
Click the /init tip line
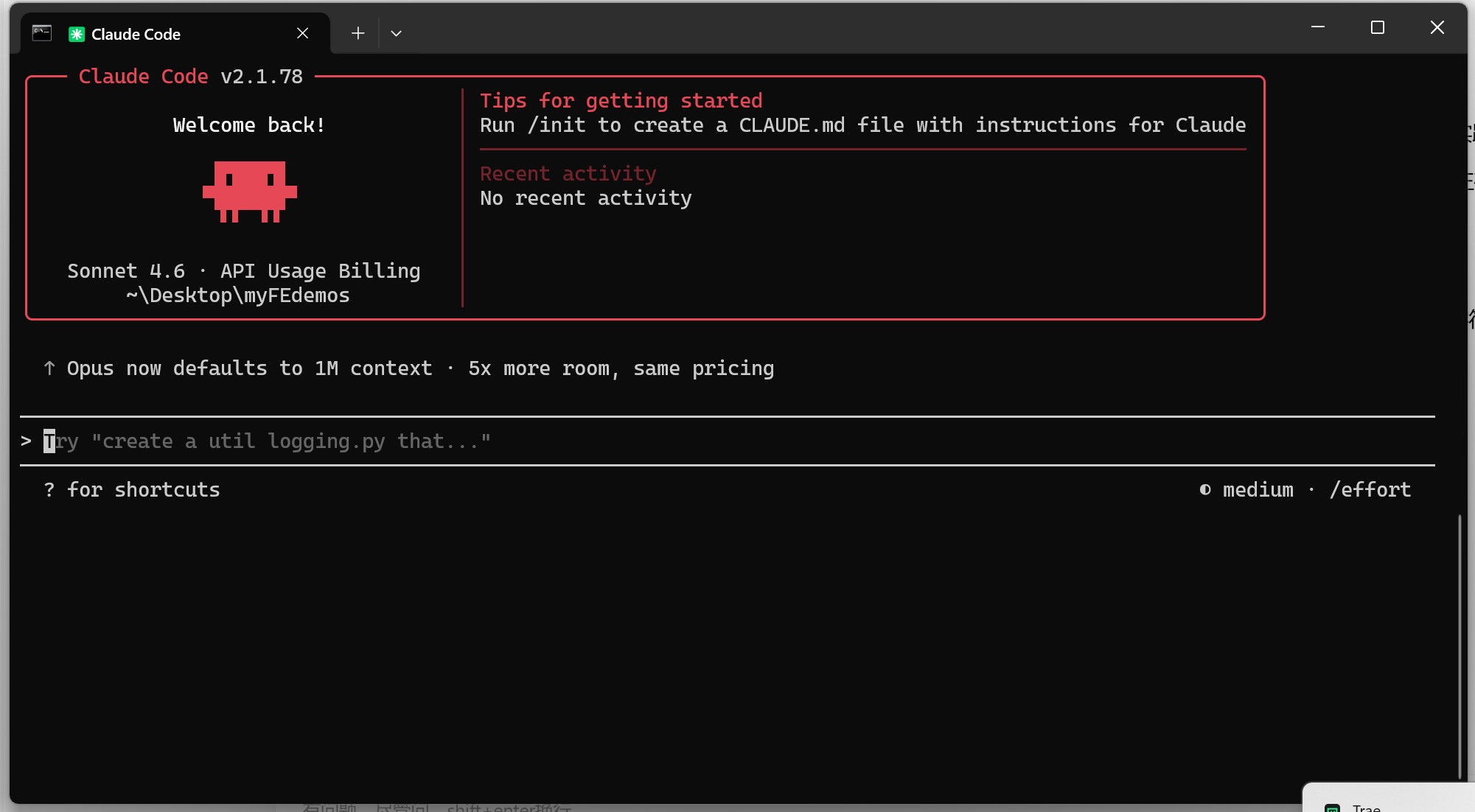click(x=862, y=125)
